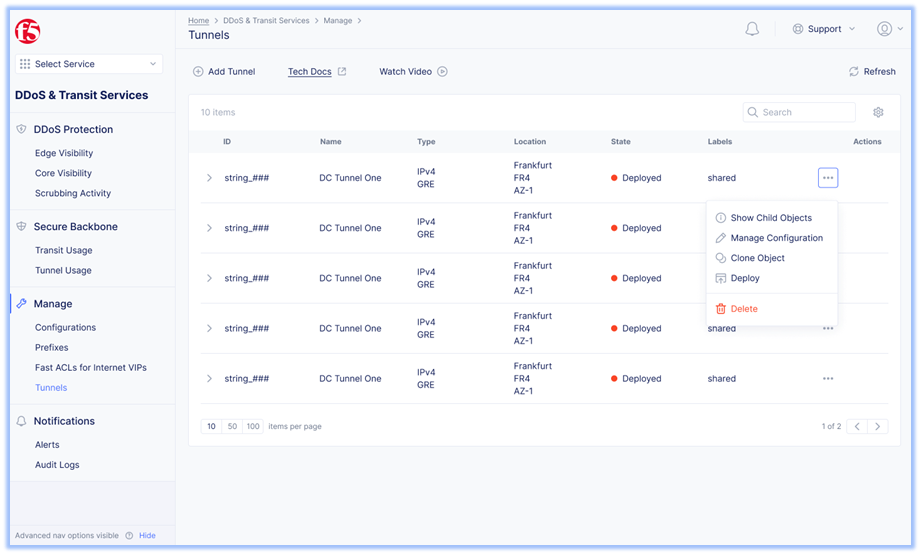Screen dimensions: 921x555
Task: Click DDoS & Transit Services breadcrumb
Action: (x=266, y=21)
